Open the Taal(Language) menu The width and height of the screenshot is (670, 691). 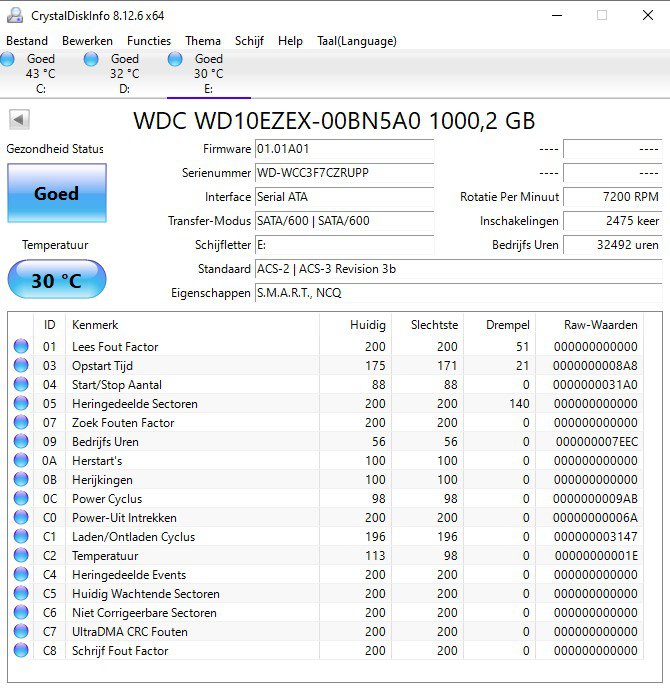[x=357, y=41]
